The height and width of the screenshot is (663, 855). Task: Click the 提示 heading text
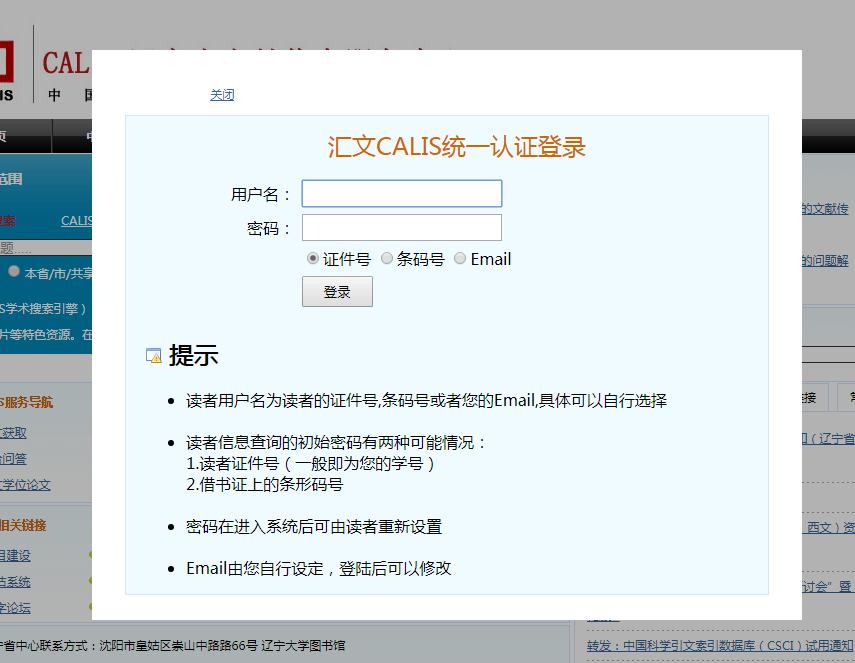click(x=194, y=355)
